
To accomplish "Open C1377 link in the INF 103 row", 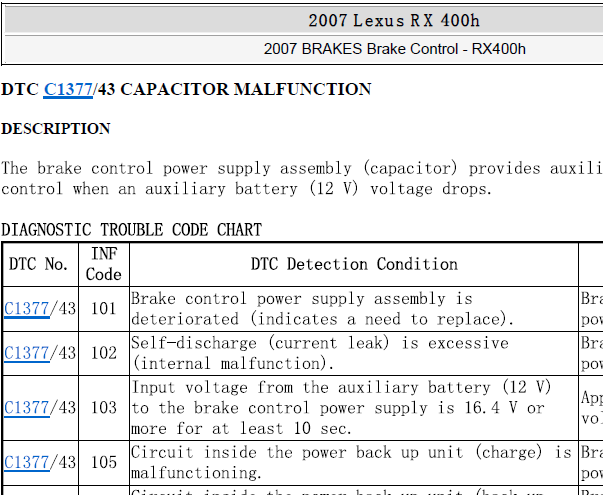I will point(27,408).
